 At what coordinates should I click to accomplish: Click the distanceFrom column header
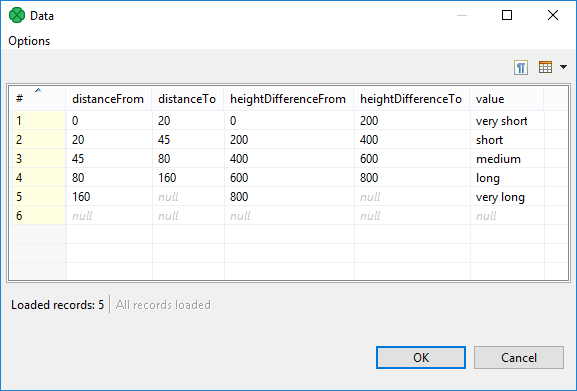[109, 99]
